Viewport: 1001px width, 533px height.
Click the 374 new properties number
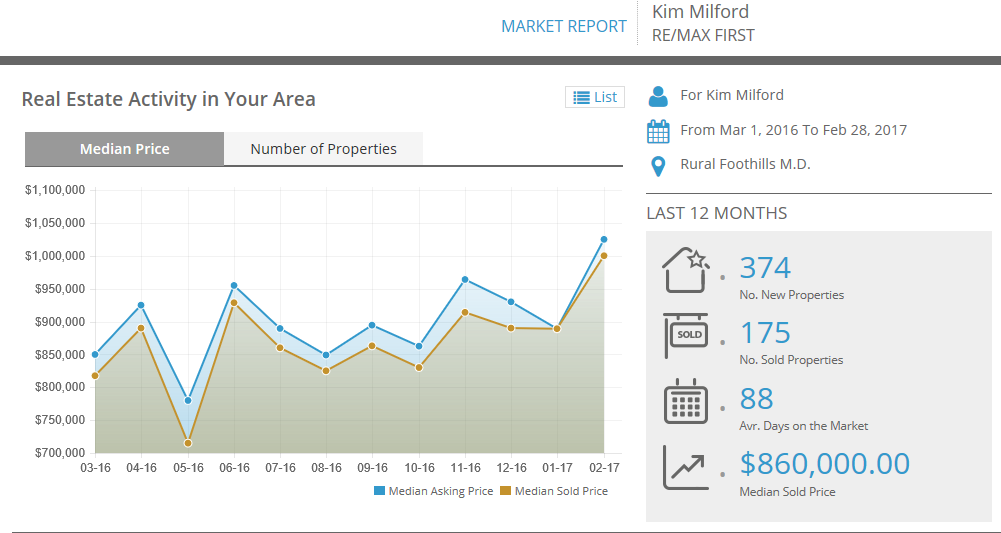pyautogui.click(x=765, y=268)
